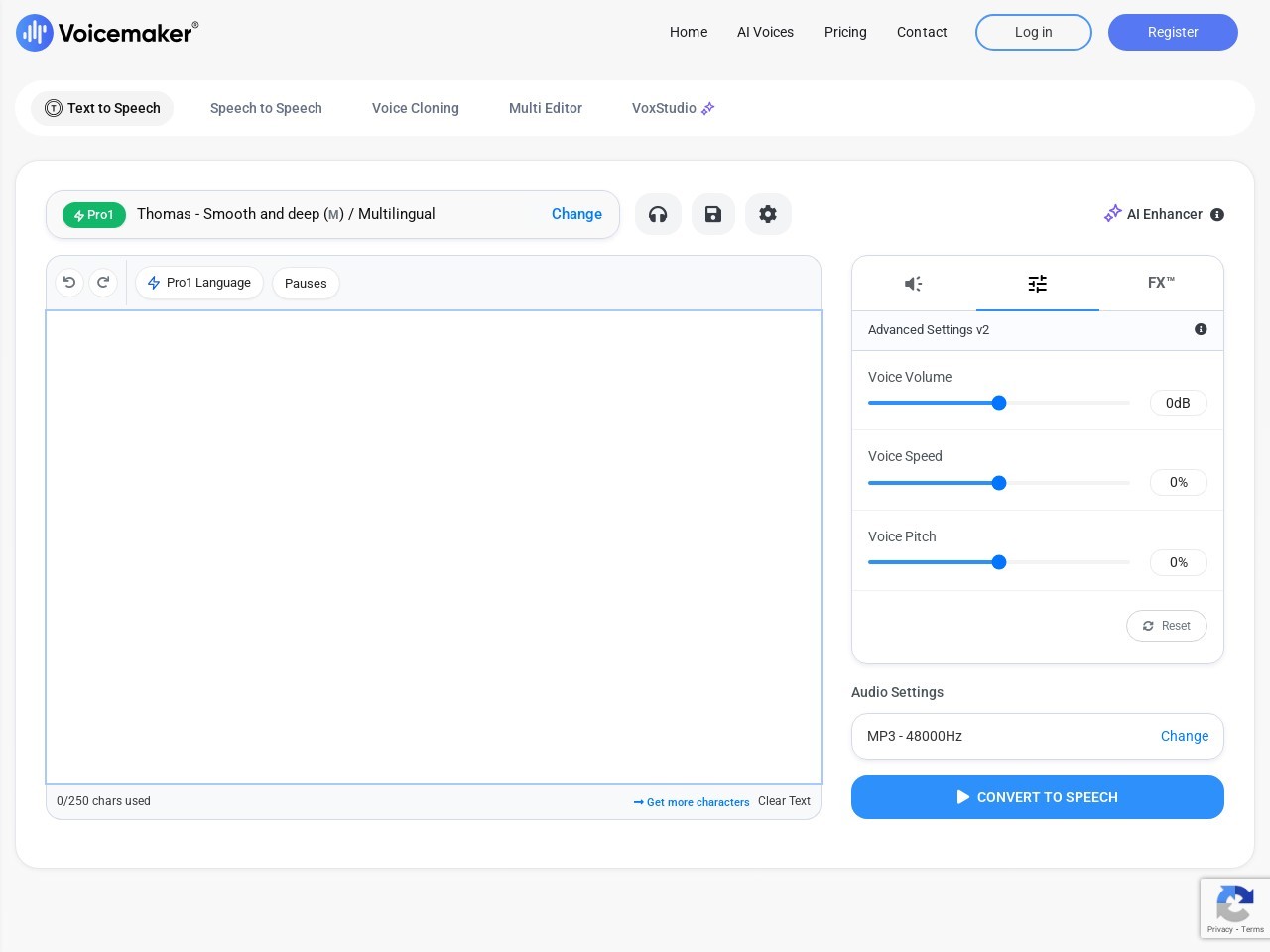This screenshot has width=1270, height=952.
Task: Open the Speech to Speech tab
Action: [x=266, y=108]
